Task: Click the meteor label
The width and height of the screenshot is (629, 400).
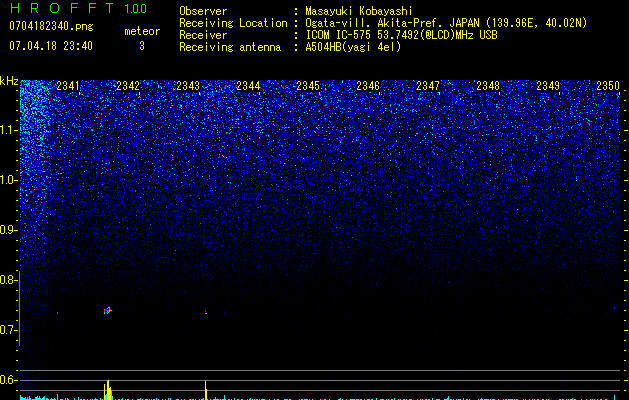Action: point(142,31)
